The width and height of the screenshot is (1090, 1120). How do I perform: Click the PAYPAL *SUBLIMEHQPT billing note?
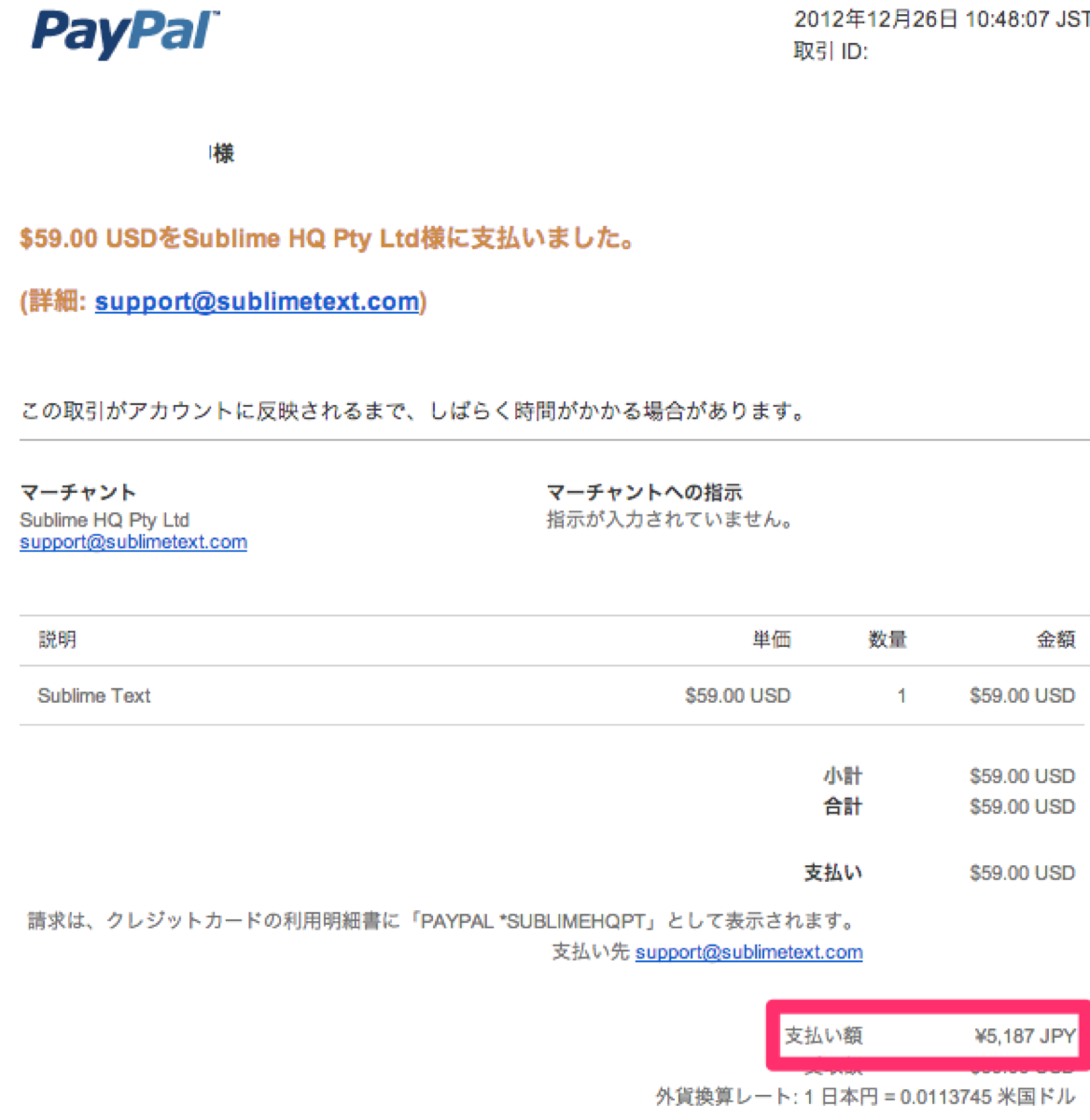pos(442,921)
